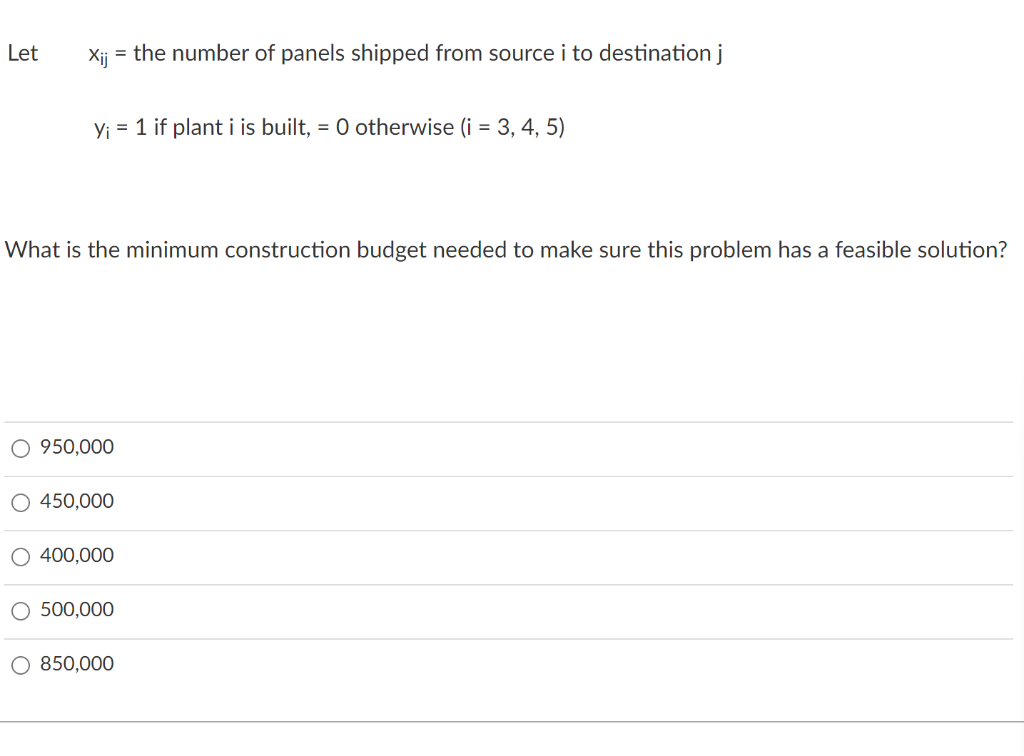Click the question text about construction budget

point(507,250)
